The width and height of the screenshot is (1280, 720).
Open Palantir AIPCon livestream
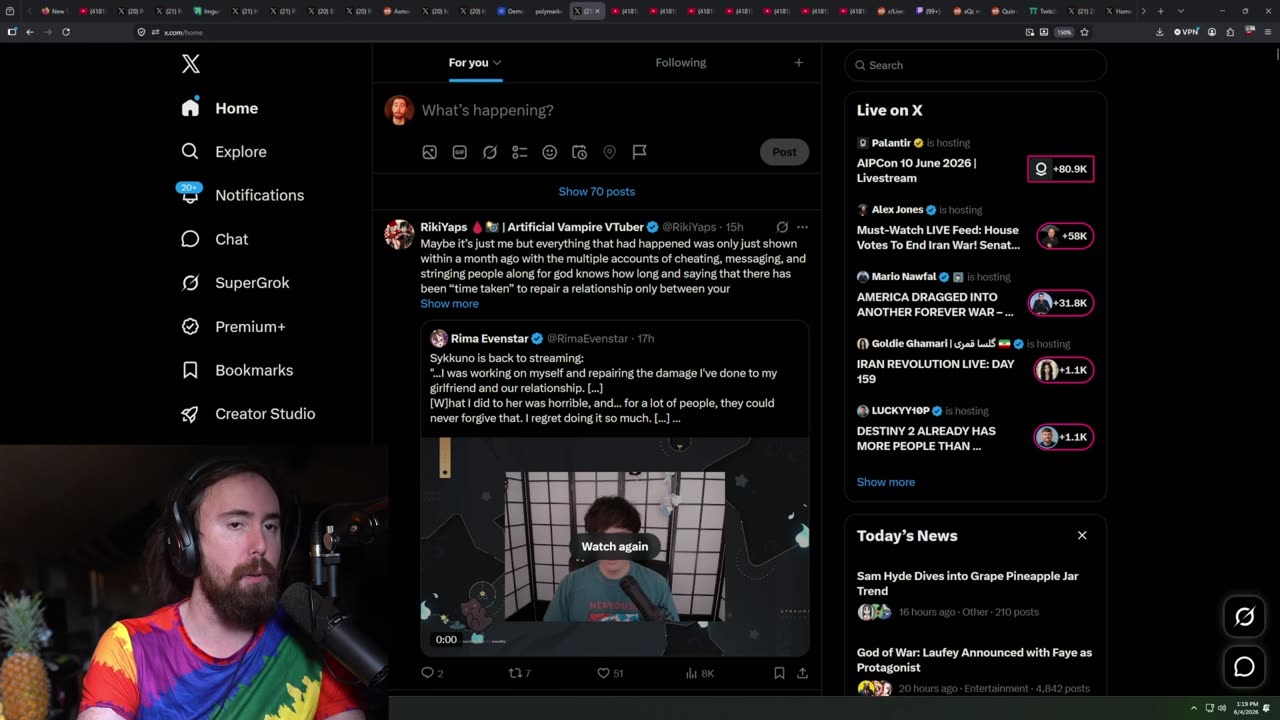pyautogui.click(x=916, y=170)
